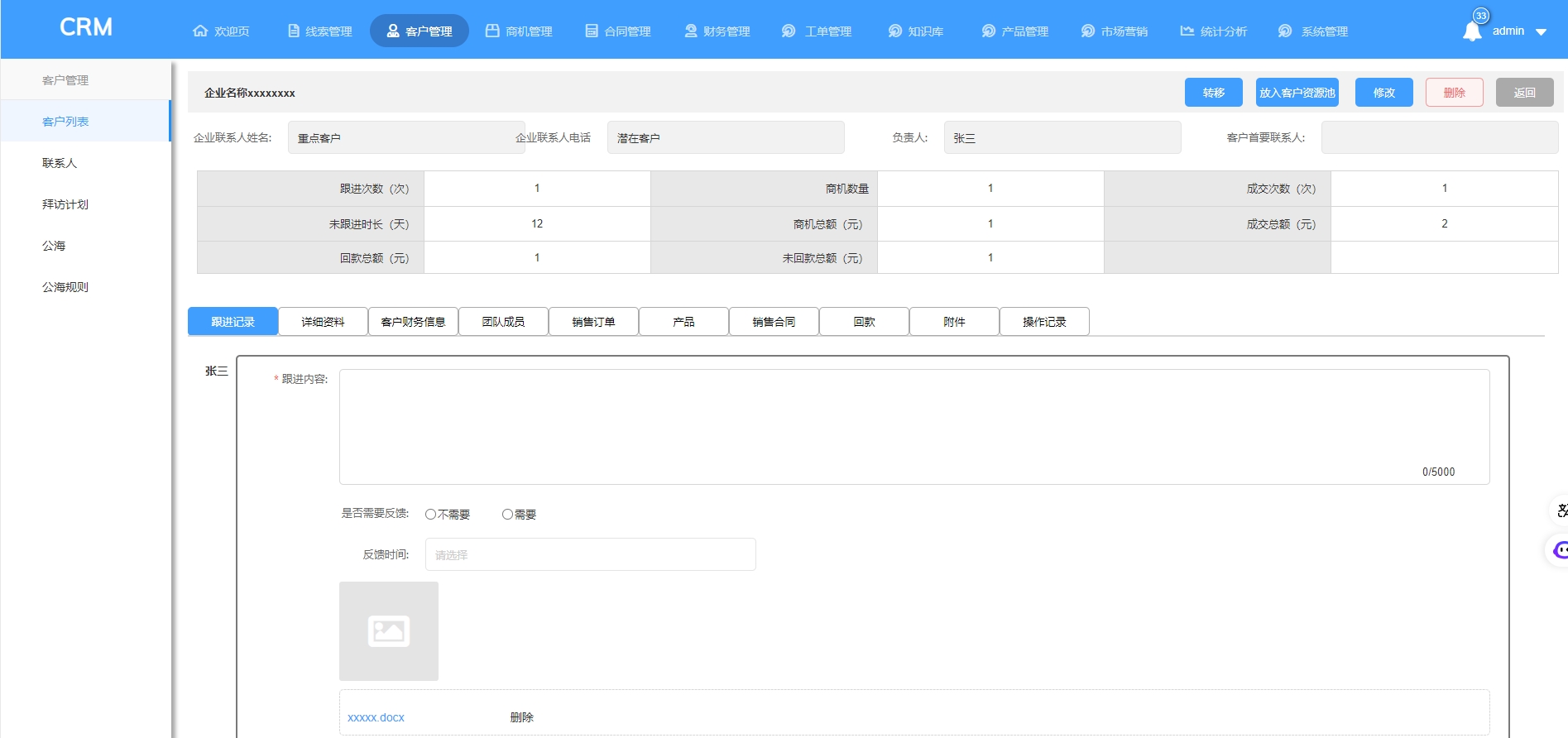Click the 修改 button
This screenshot has height=738, width=1568.
(x=1384, y=92)
